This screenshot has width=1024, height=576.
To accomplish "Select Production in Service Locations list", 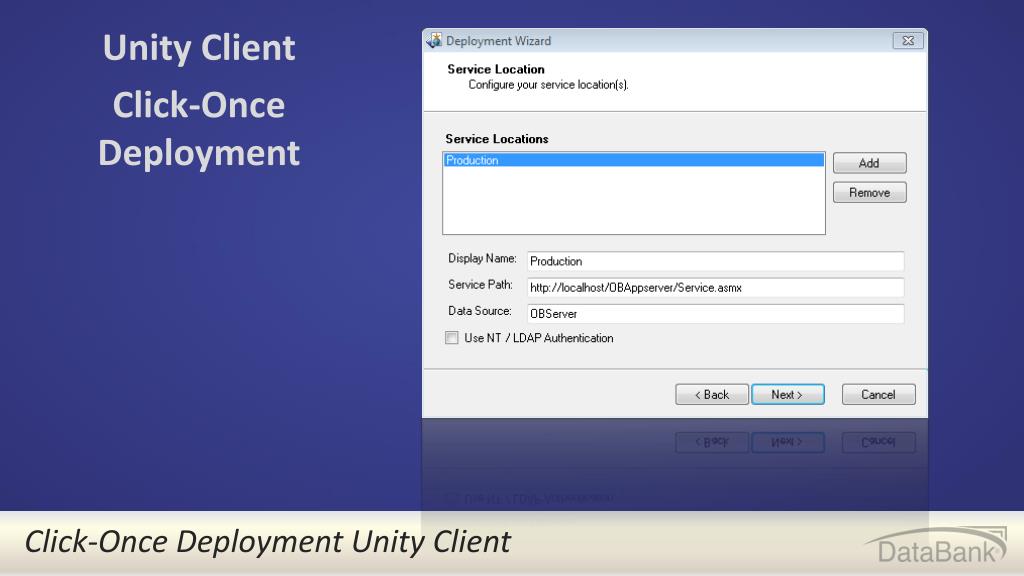I will tap(633, 160).
